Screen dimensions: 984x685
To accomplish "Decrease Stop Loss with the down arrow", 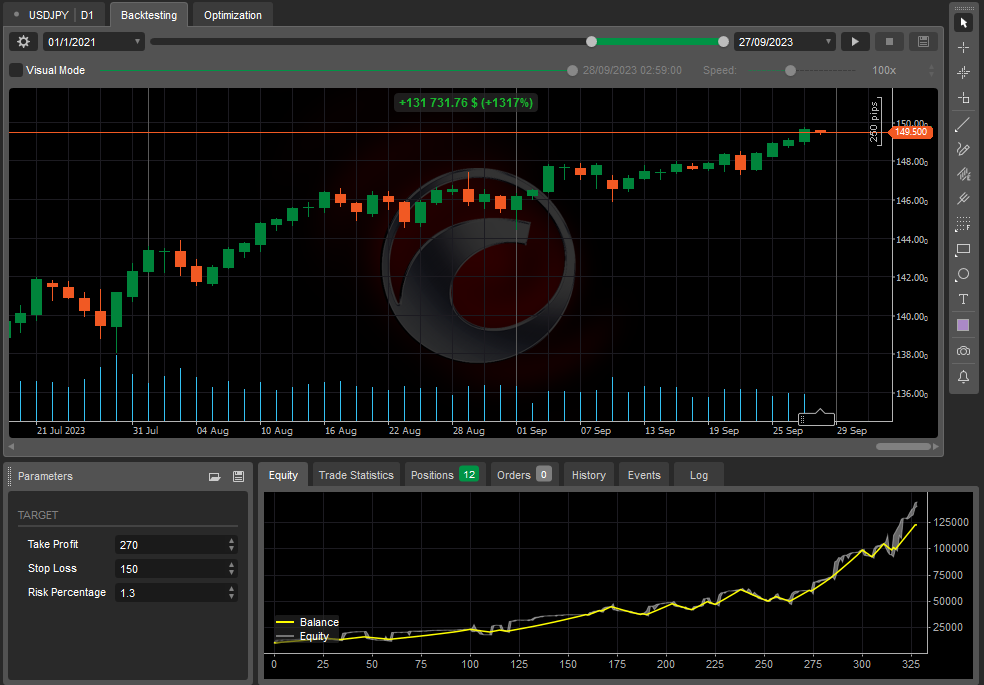I will point(231,572).
